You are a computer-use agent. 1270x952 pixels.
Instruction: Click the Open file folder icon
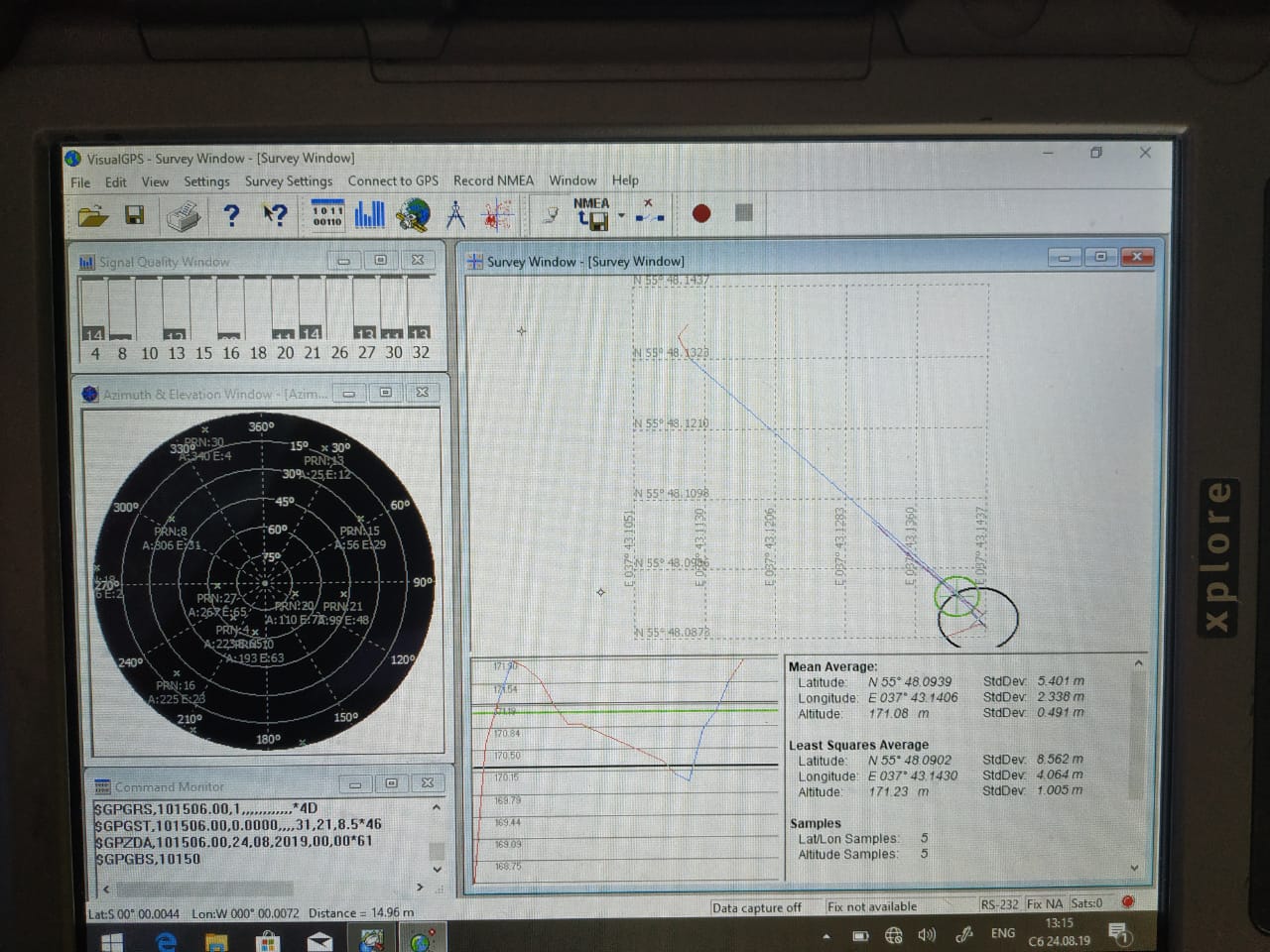coord(92,215)
